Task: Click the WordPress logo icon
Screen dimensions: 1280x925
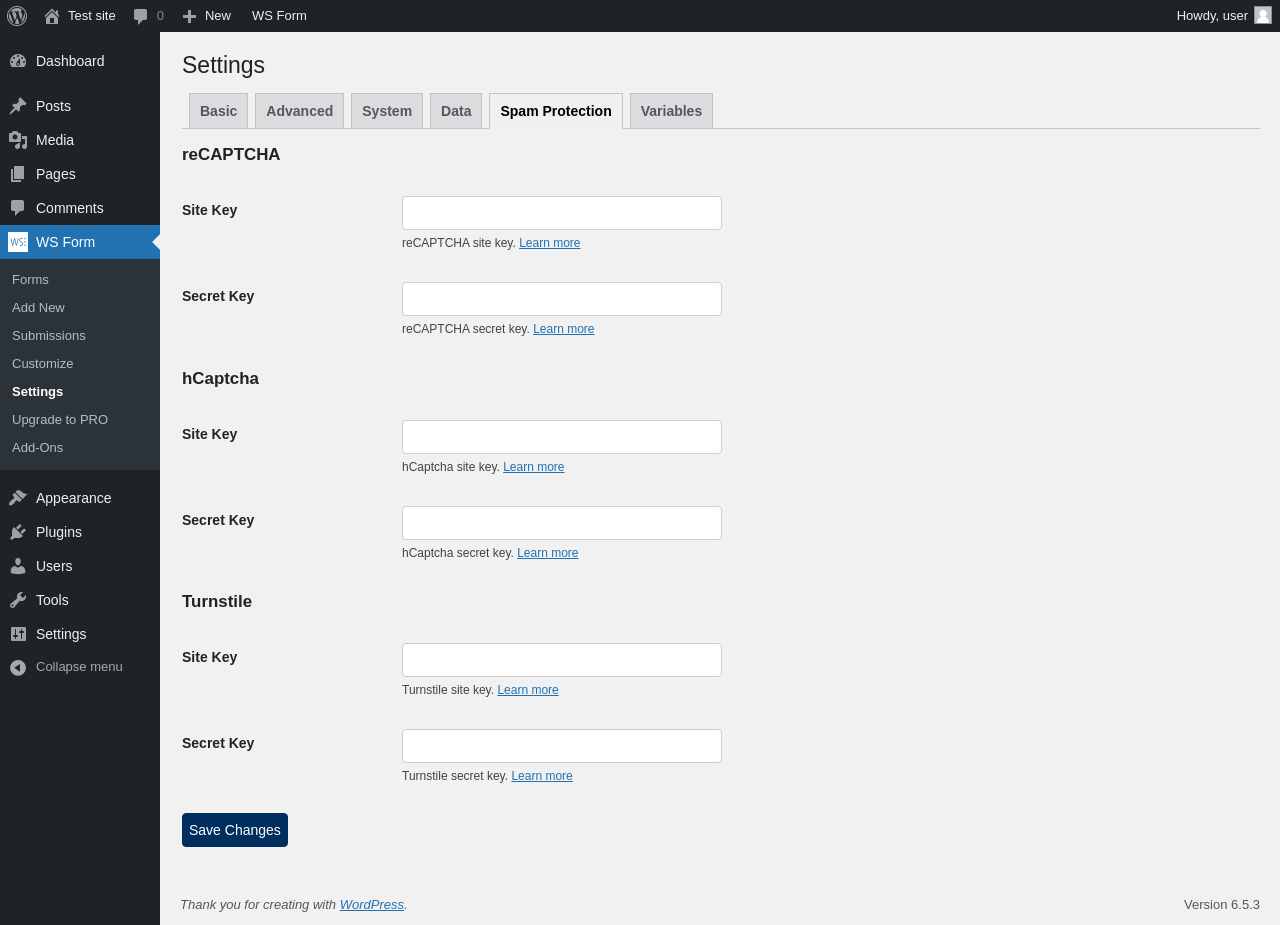Action: click(17, 16)
